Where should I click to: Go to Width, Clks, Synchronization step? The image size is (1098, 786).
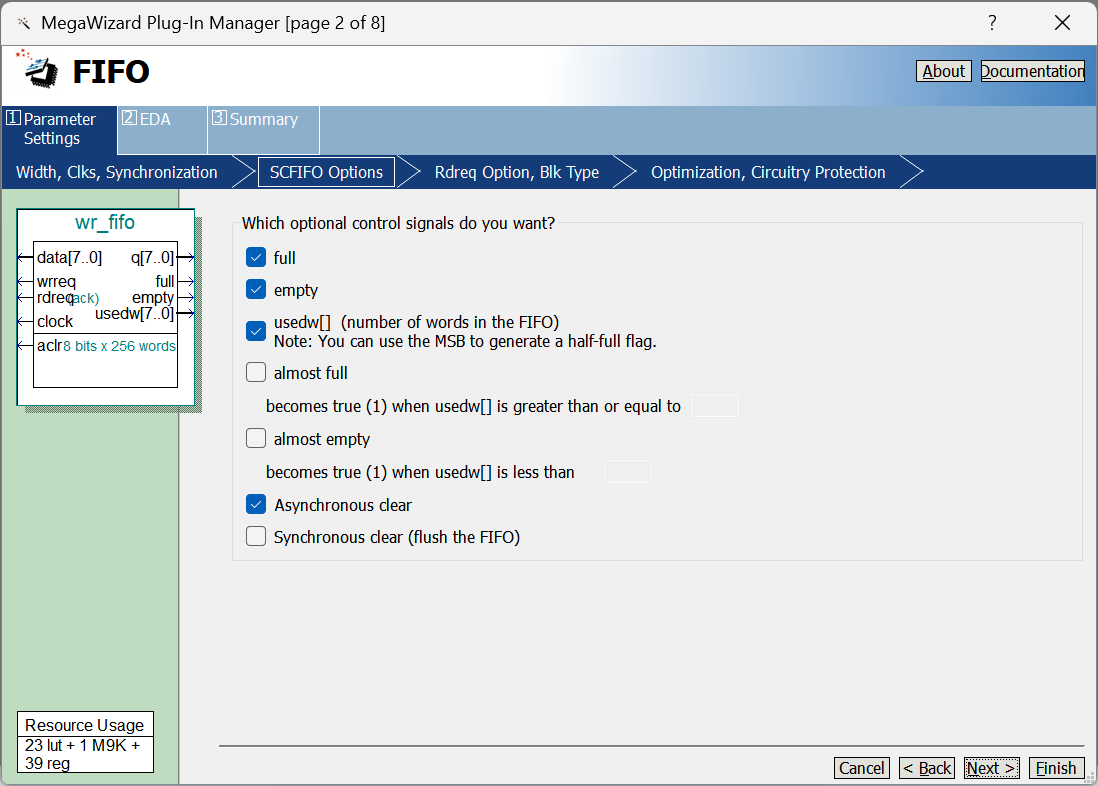pos(117,172)
